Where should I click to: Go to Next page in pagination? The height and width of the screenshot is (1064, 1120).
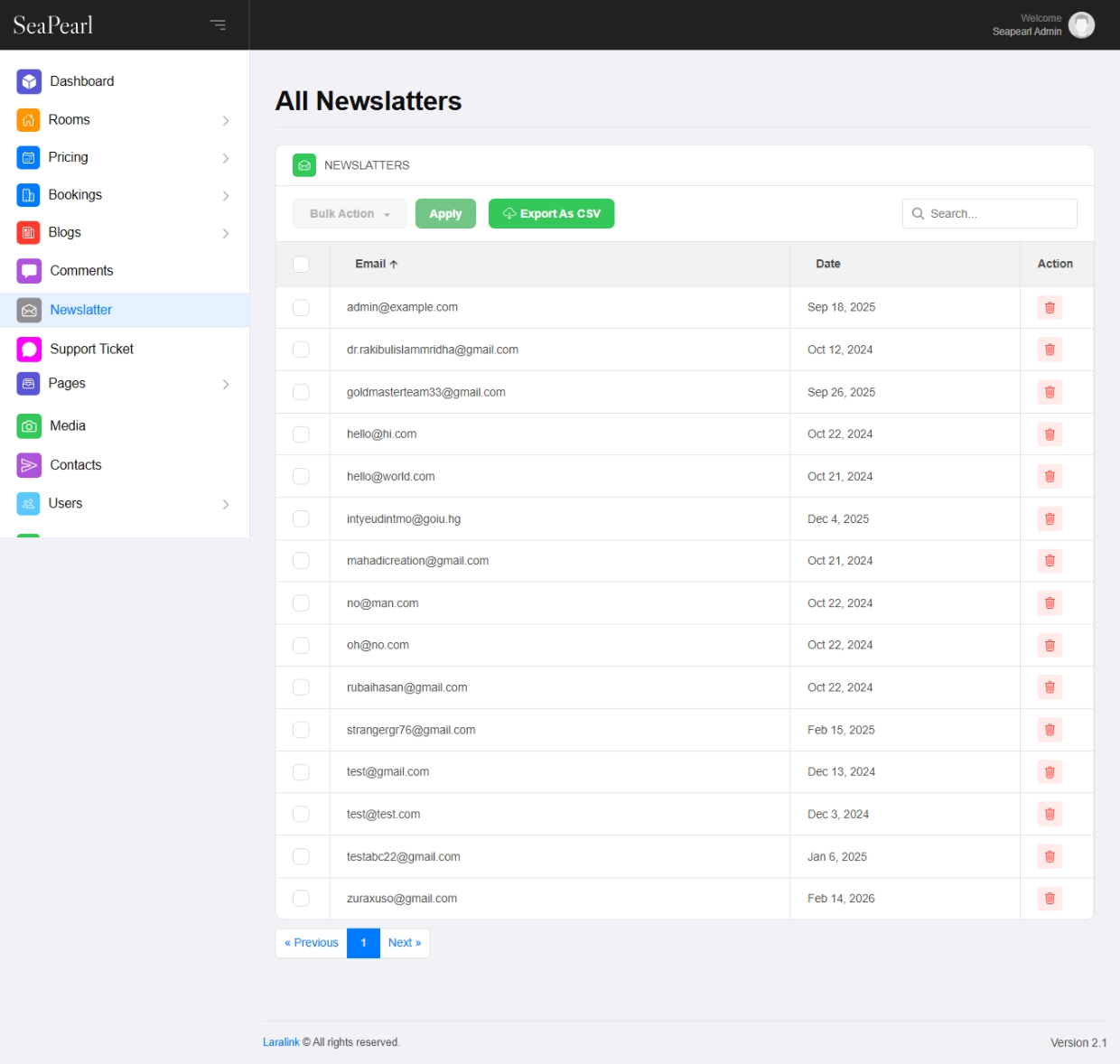[405, 943]
